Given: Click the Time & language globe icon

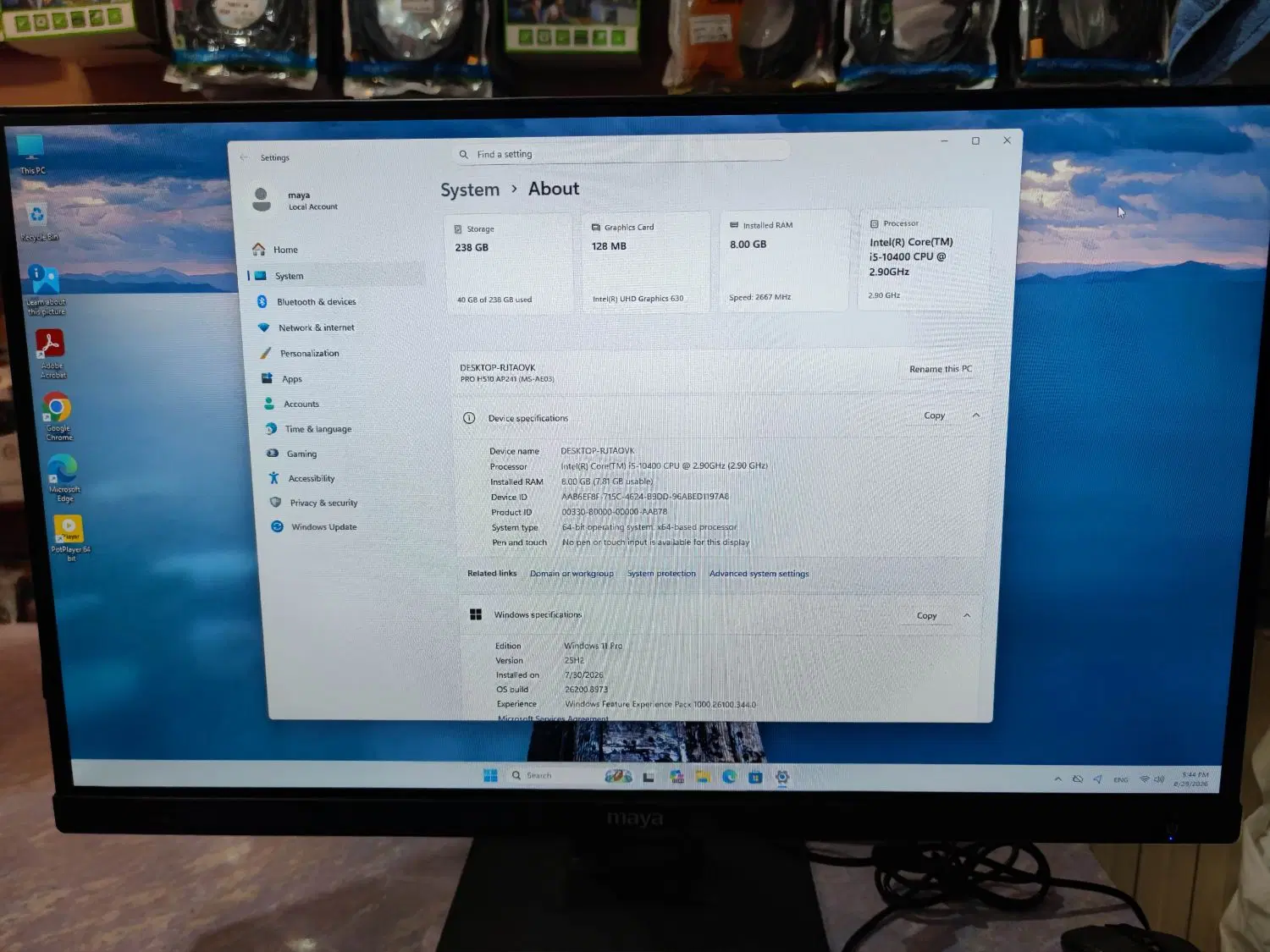Looking at the screenshot, I should (x=271, y=429).
